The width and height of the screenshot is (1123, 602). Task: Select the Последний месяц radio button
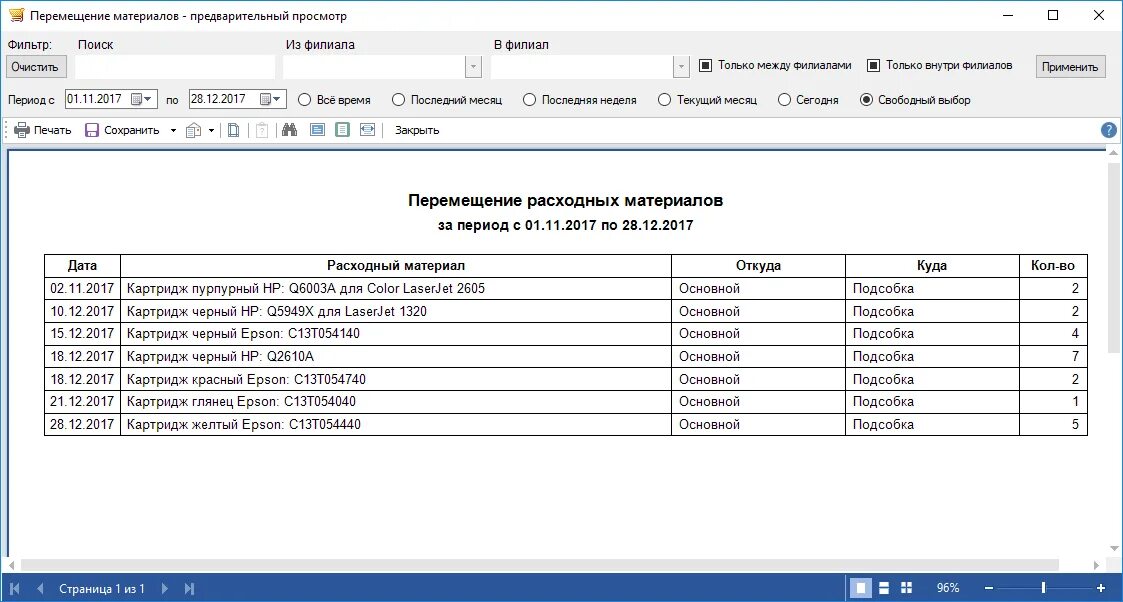398,99
